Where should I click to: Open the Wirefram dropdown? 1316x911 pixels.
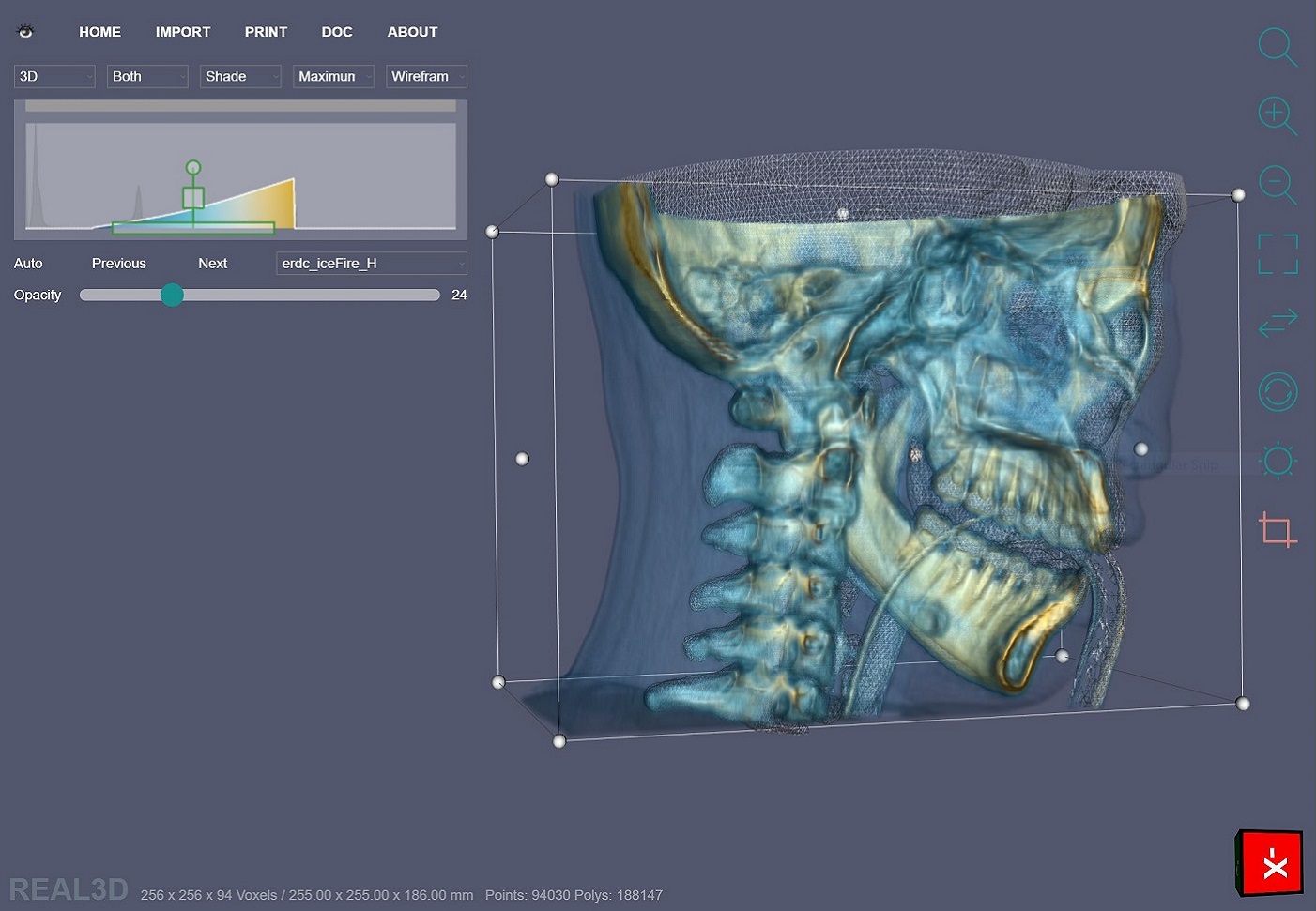click(426, 76)
